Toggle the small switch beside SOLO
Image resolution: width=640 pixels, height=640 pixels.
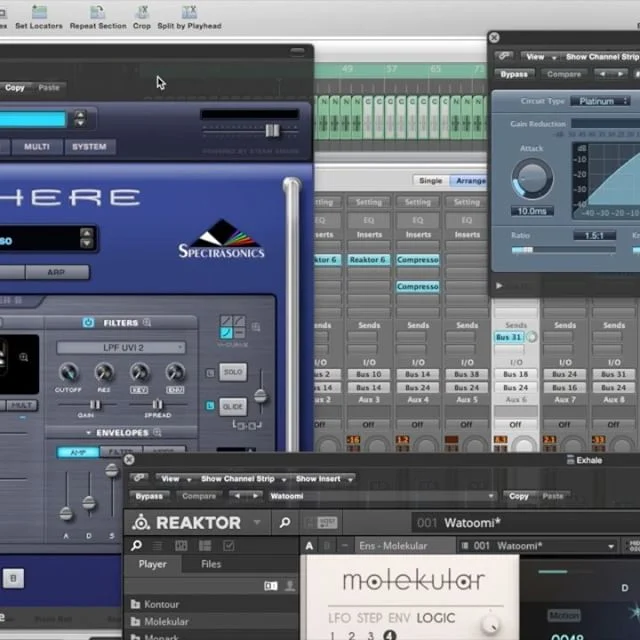(210, 373)
